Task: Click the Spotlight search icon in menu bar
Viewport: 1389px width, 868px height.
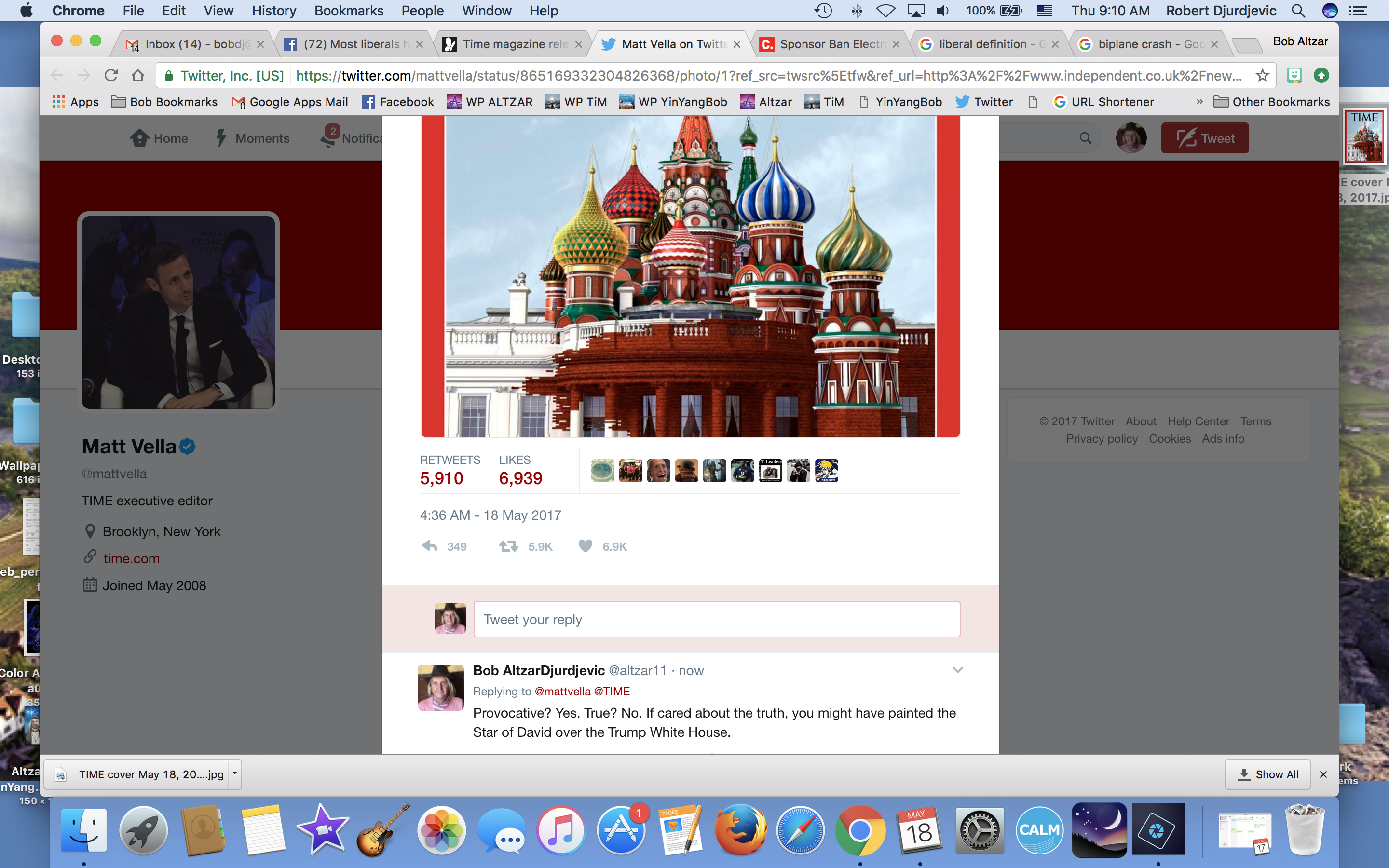Action: (x=1298, y=10)
